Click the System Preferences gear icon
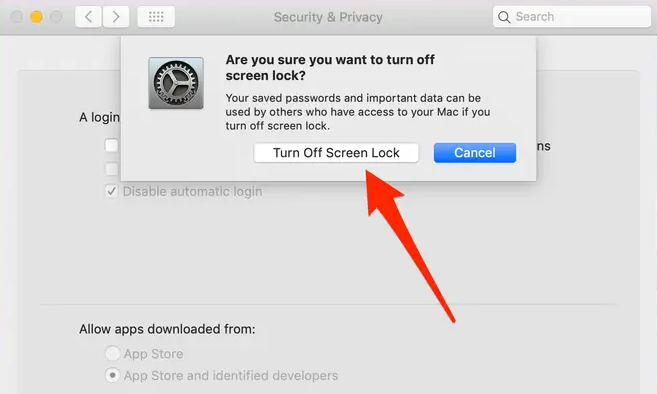This screenshot has height=394, width=657. point(176,83)
